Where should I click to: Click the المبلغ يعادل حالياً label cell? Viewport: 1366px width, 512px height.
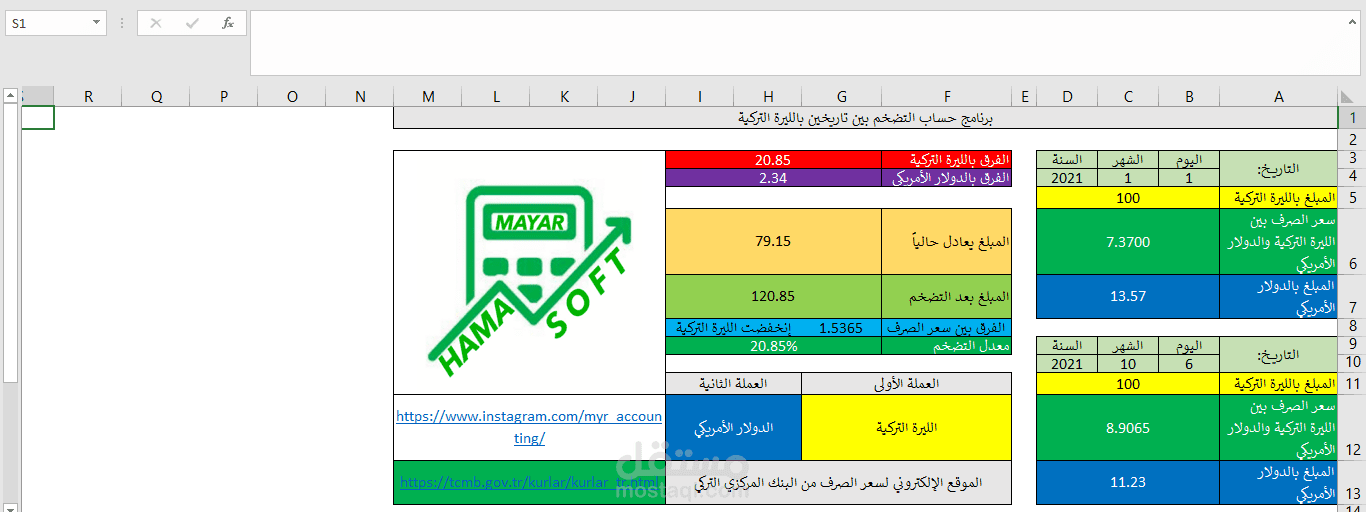(946, 241)
